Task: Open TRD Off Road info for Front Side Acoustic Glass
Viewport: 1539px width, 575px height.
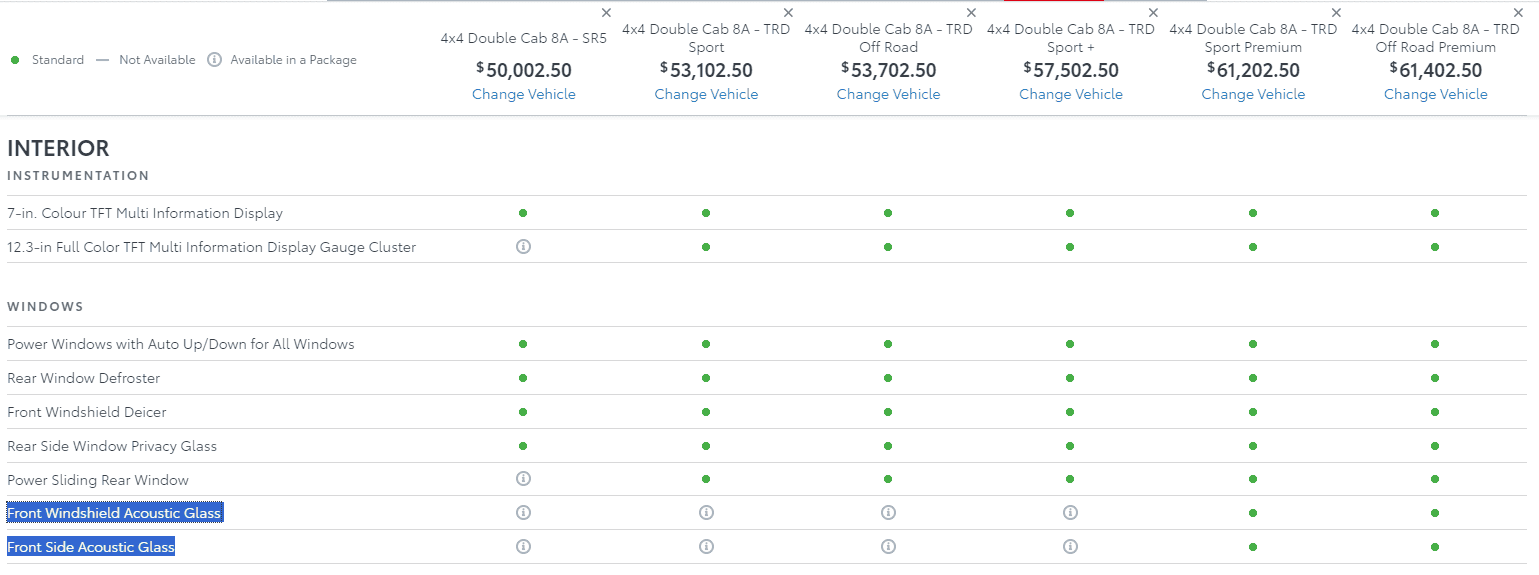Action: point(888,547)
